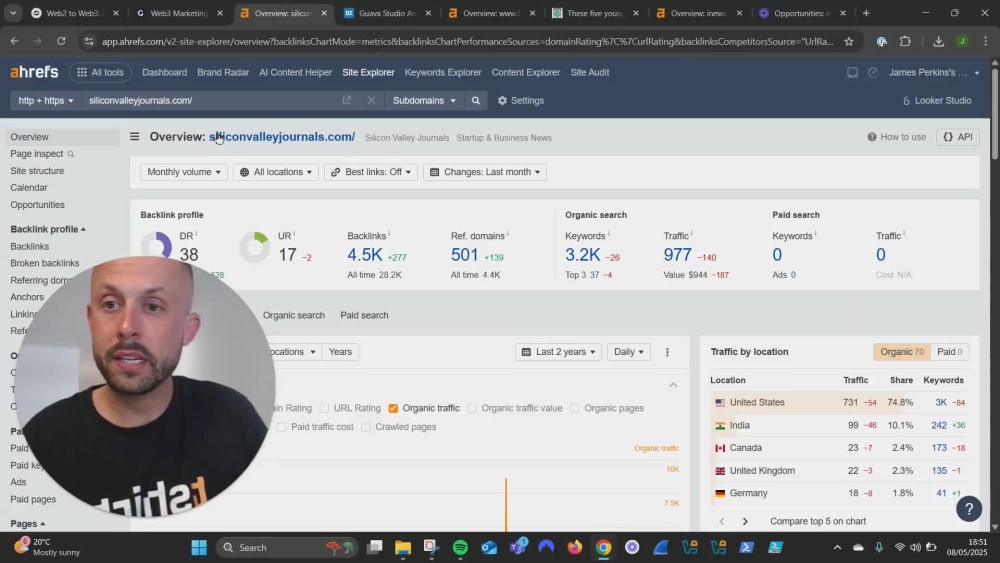Viewport: 1000px width, 563px height.
Task: Collapse the Backlink profile sidebar section
Action: [x=48, y=229]
